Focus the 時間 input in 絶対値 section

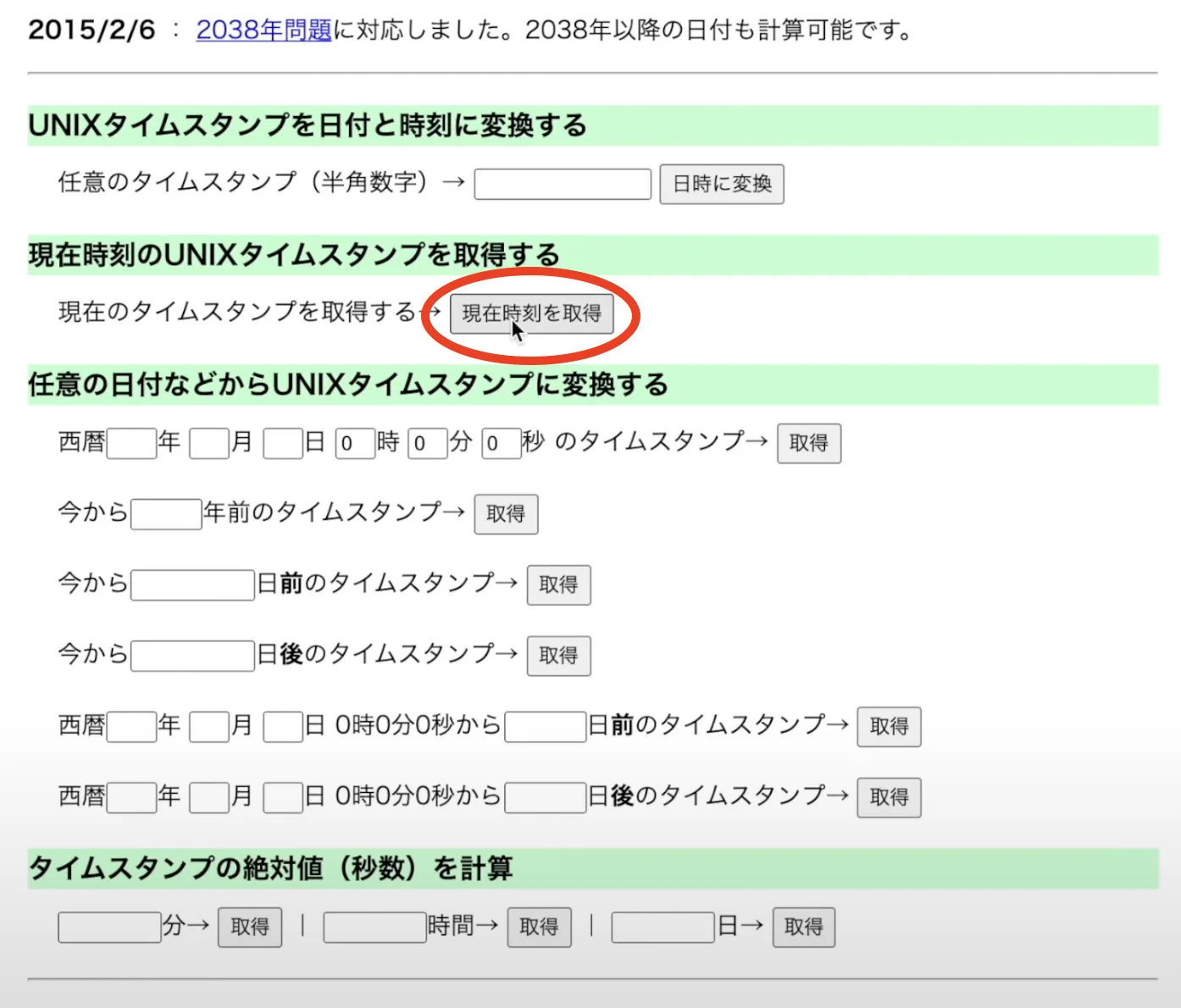tap(374, 928)
